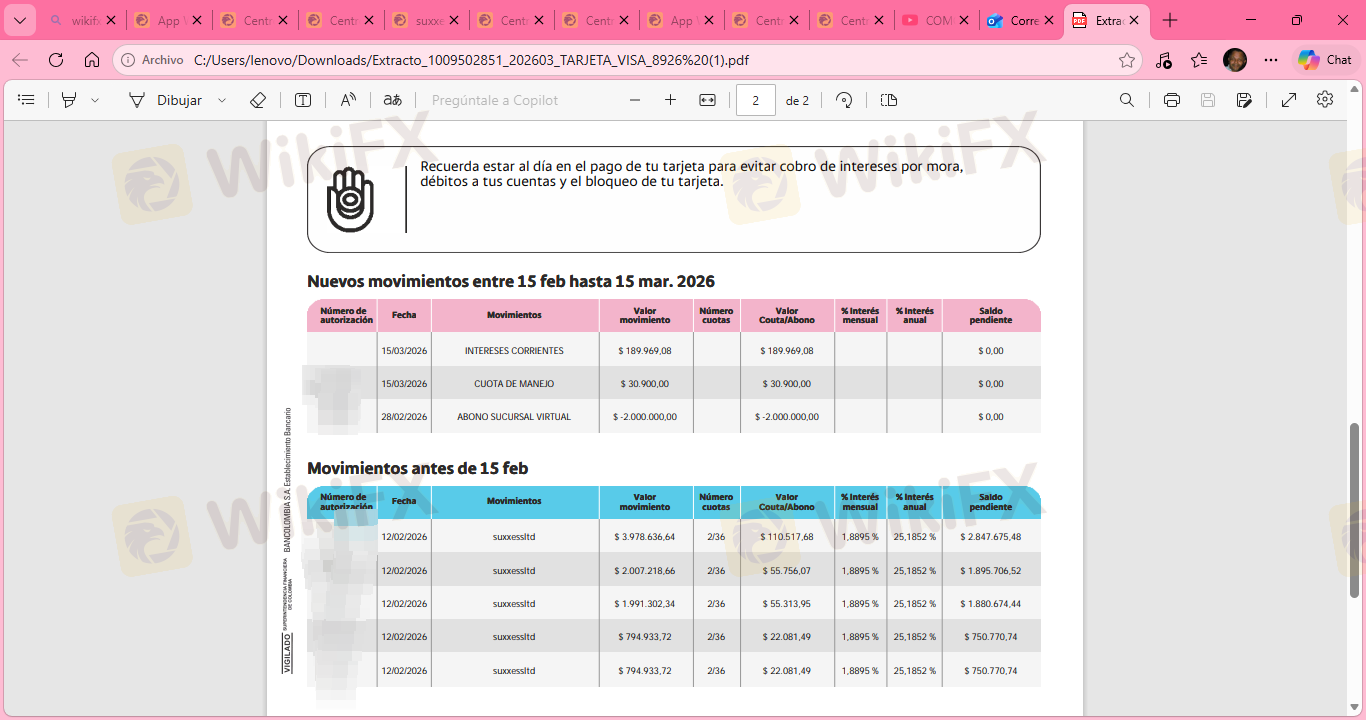Click the INTERESES CORRIENTES movement cell
This screenshot has width=1366, height=720.
pos(514,351)
